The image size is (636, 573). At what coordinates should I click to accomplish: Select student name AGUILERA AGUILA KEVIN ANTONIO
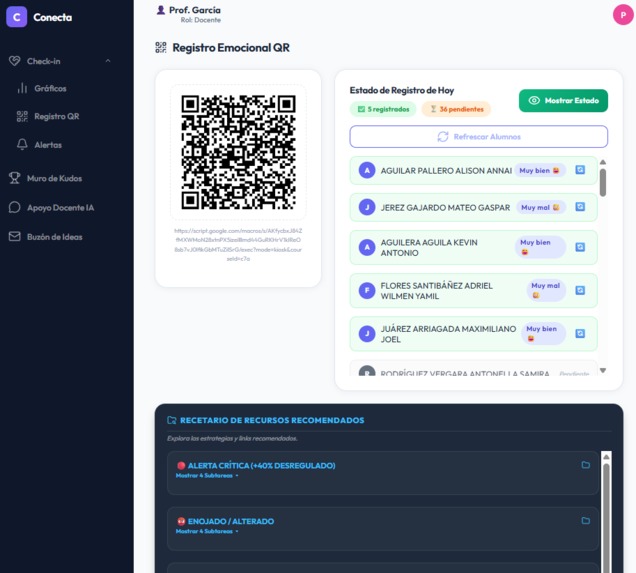tap(429, 248)
